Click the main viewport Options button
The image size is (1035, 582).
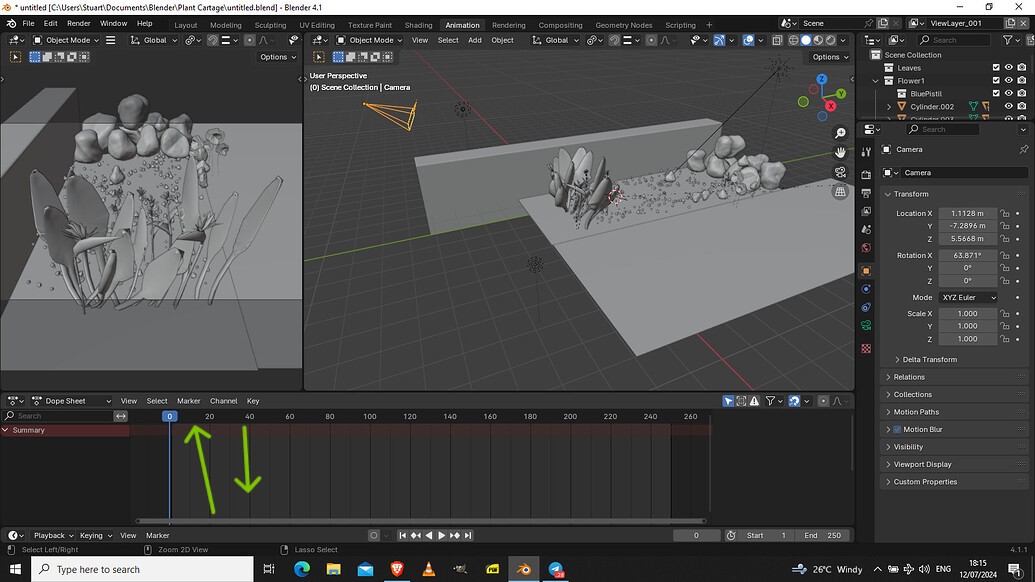click(830, 57)
